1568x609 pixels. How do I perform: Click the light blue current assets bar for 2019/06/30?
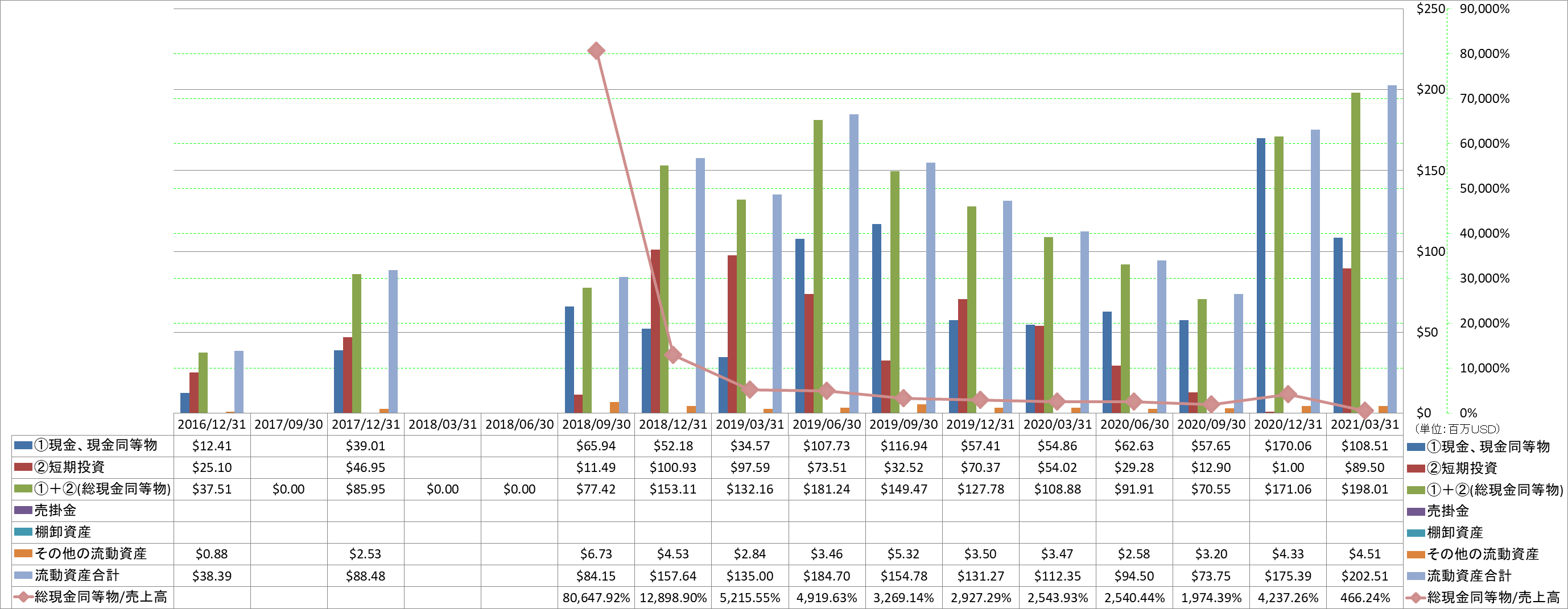tap(854, 264)
